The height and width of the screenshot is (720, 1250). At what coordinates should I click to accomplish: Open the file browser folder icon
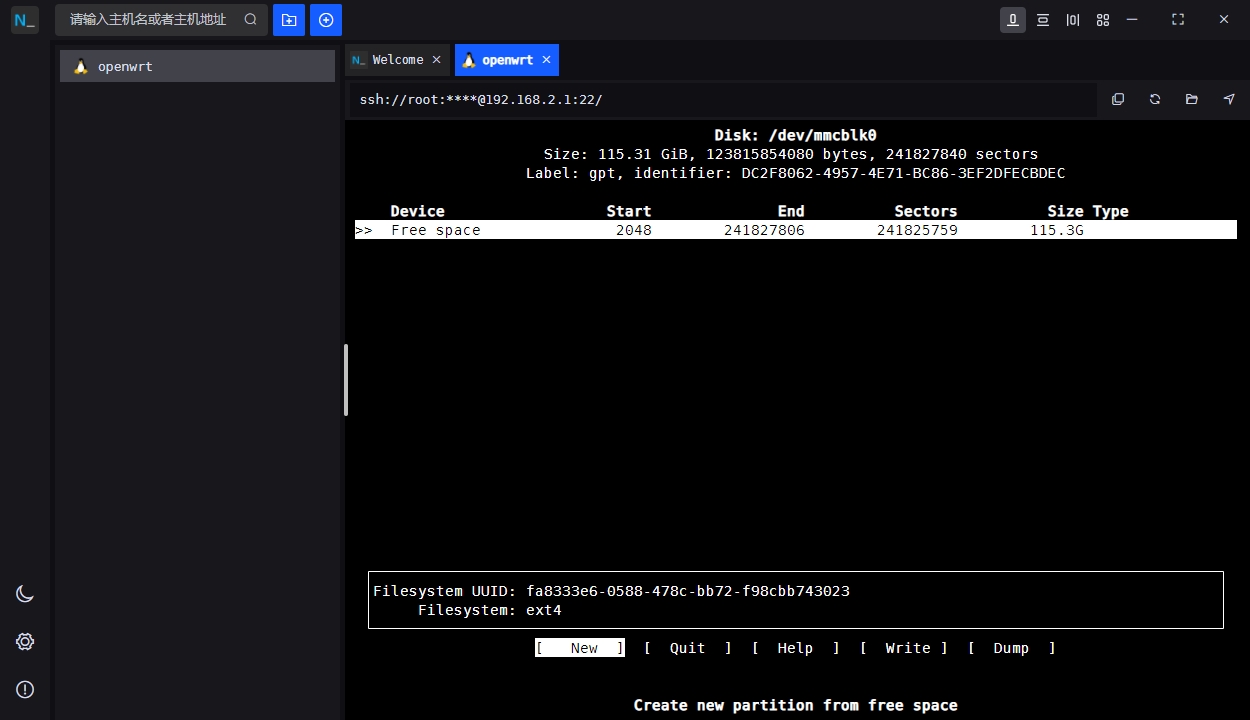[1192, 99]
